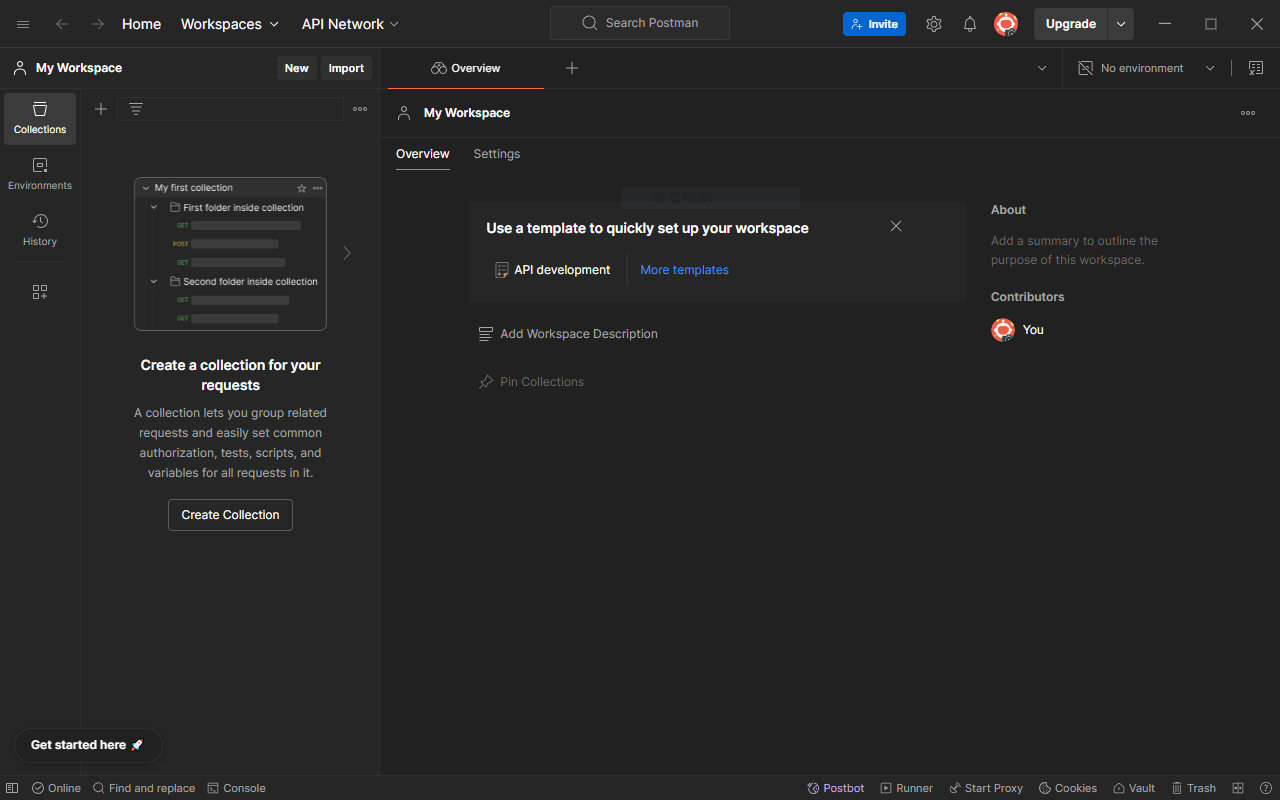Go forward with the right arrow
Viewport: 1280px width, 800px height.
pyautogui.click(x=98, y=24)
